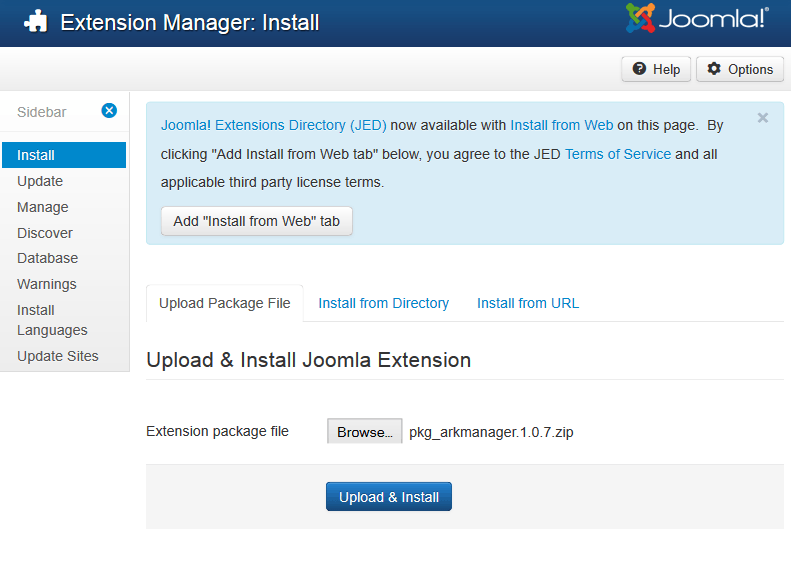Select Discover in the sidebar

(x=45, y=233)
